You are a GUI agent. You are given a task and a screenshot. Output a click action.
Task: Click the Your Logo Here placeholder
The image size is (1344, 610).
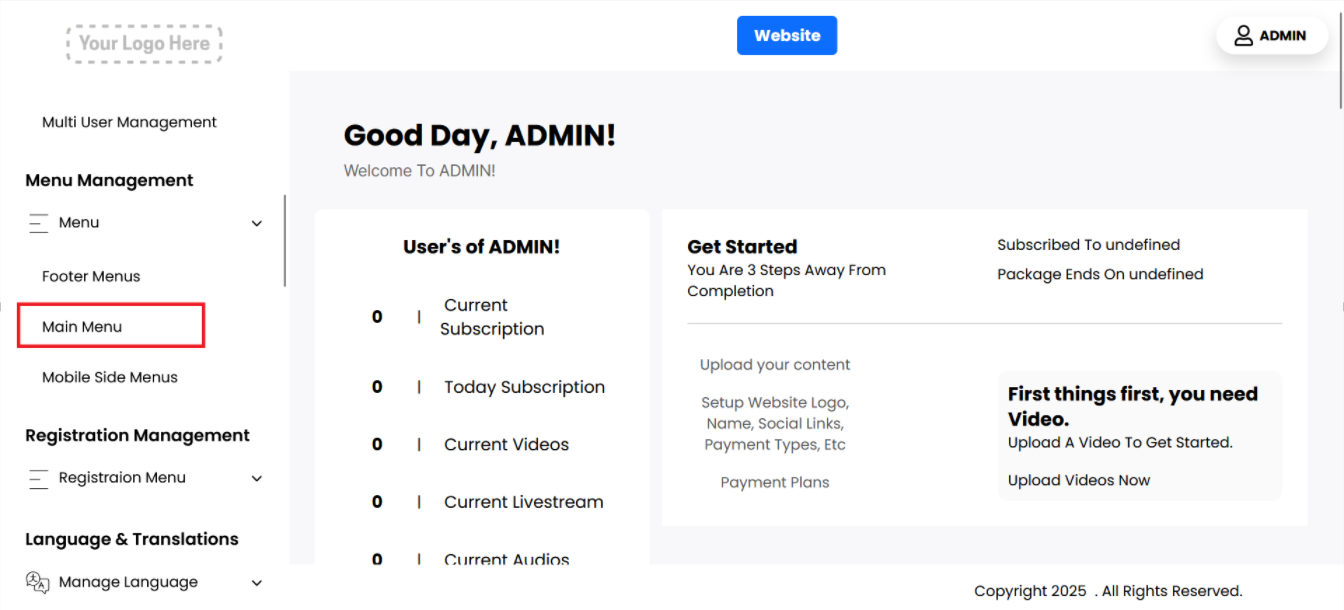pyautogui.click(x=144, y=44)
